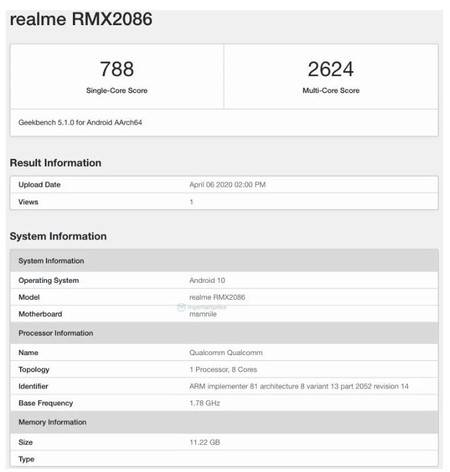The image size is (450, 472).
Task: Click the Processor Information header row
Action: (224, 333)
